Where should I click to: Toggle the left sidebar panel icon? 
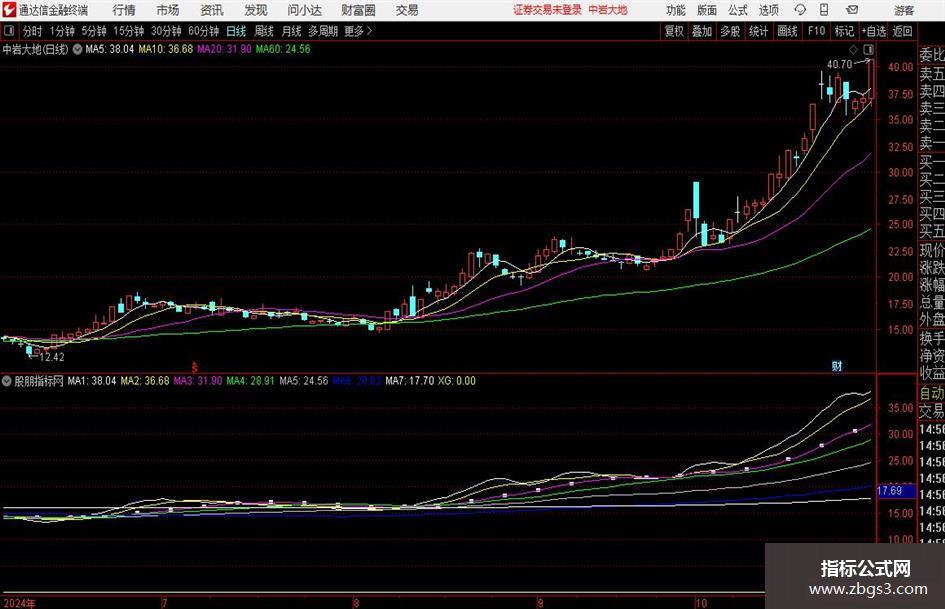9,31
